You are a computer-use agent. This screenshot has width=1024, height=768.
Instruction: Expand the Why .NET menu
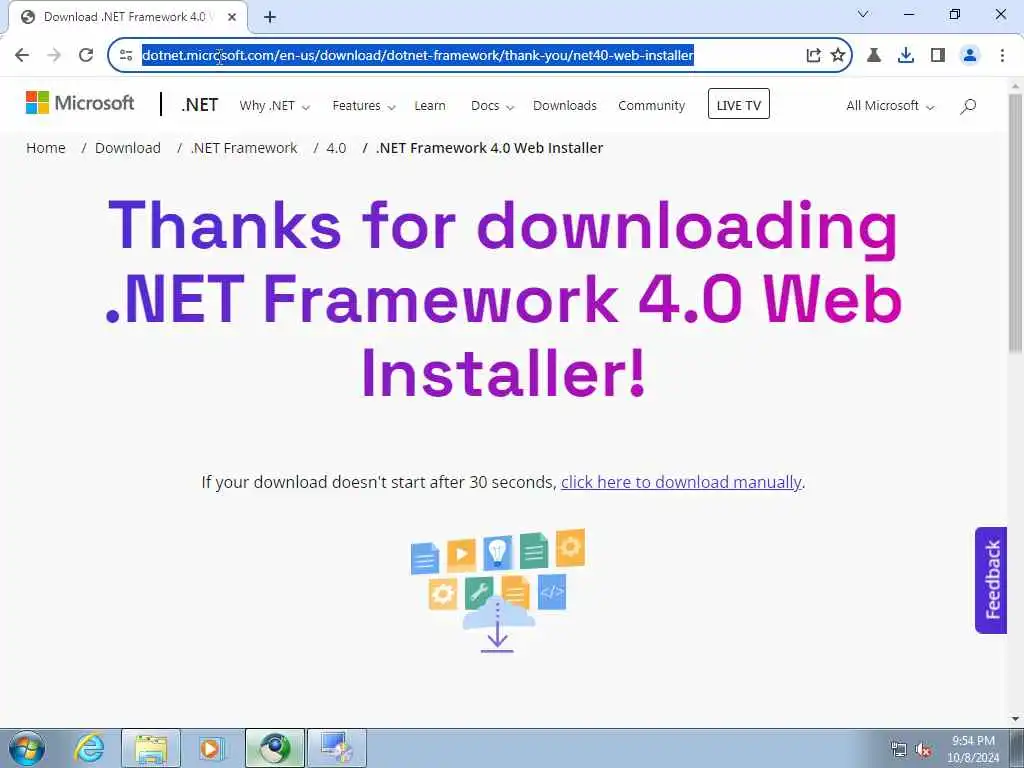click(x=274, y=106)
